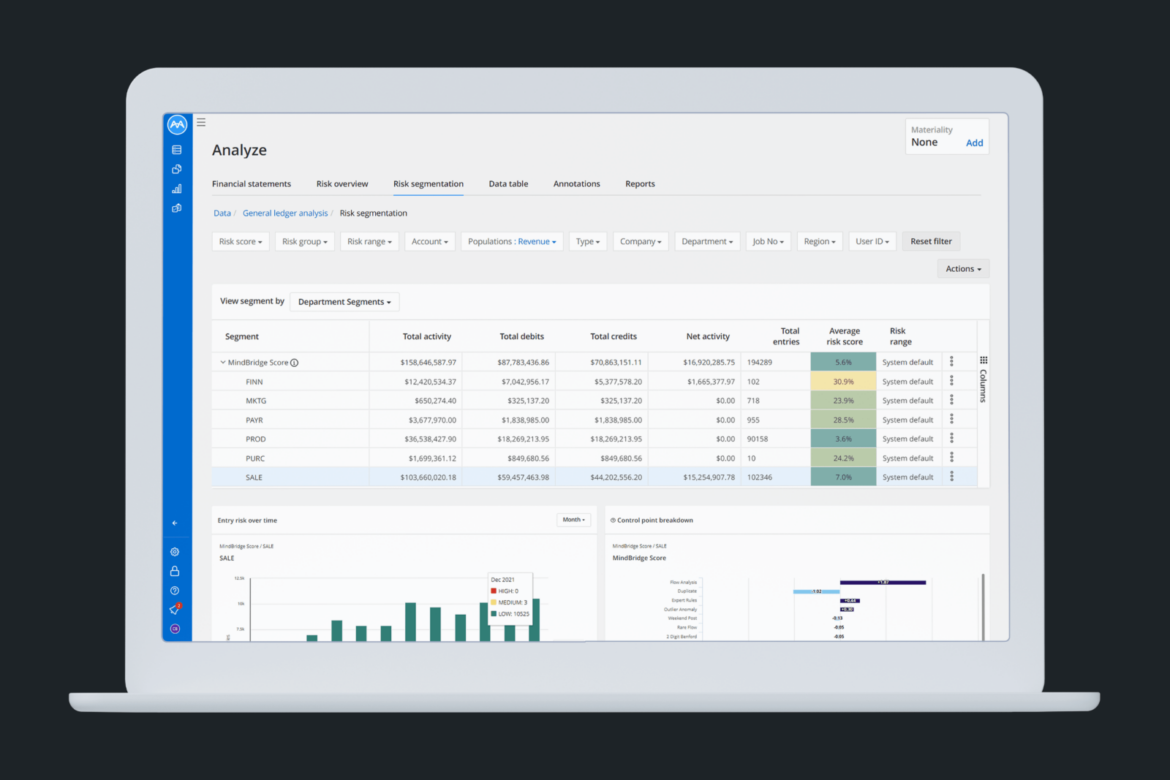Image resolution: width=1170 pixels, height=780 pixels.
Task: Click the Flow Analysis bar in breakdown chart
Action: click(x=883, y=582)
